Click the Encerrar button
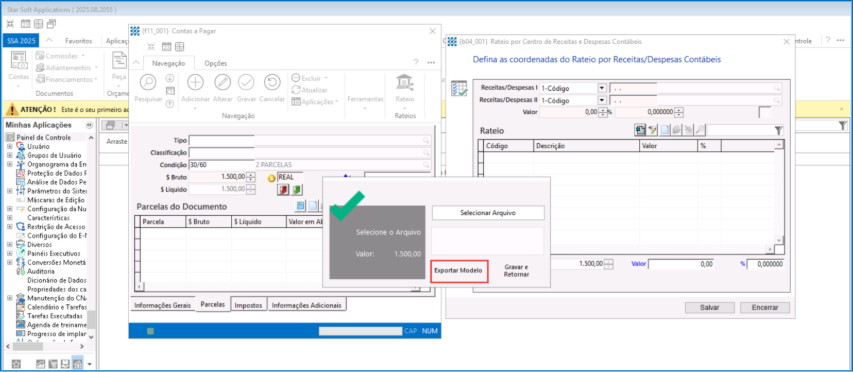853x372 pixels. (x=765, y=307)
